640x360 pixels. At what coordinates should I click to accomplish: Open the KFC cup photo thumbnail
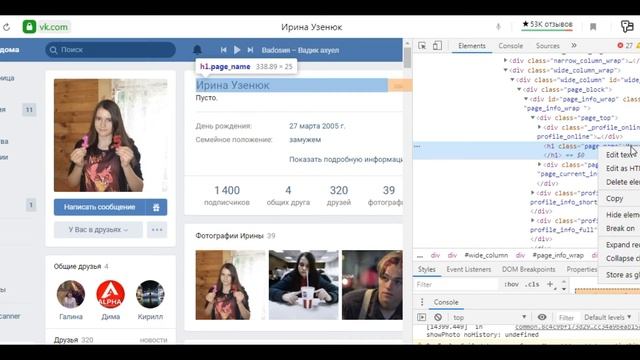pos(303,285)
